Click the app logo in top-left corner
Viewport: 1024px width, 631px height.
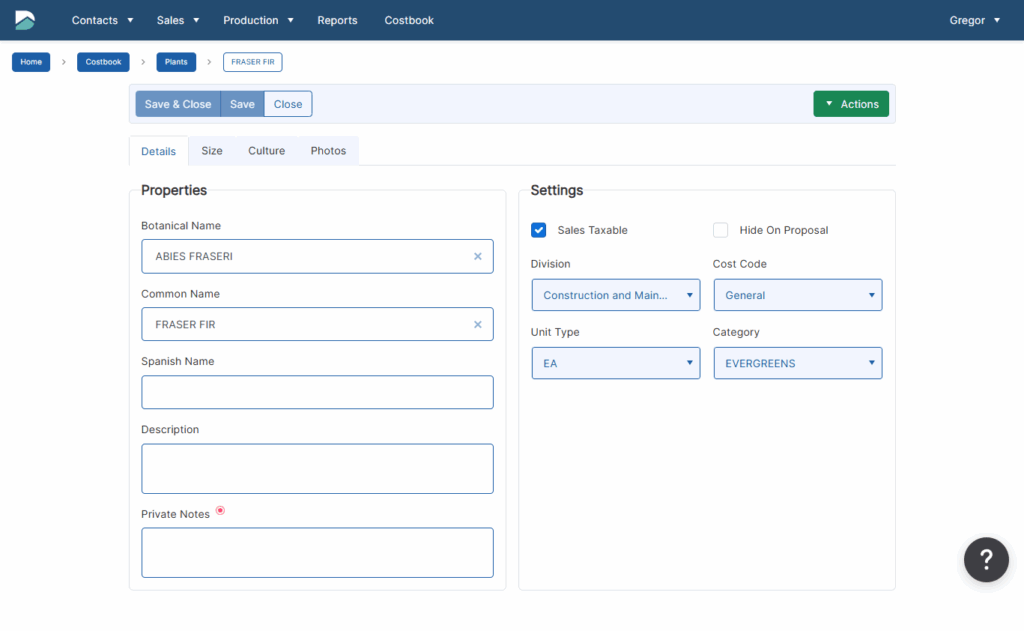tap(25, 20)
